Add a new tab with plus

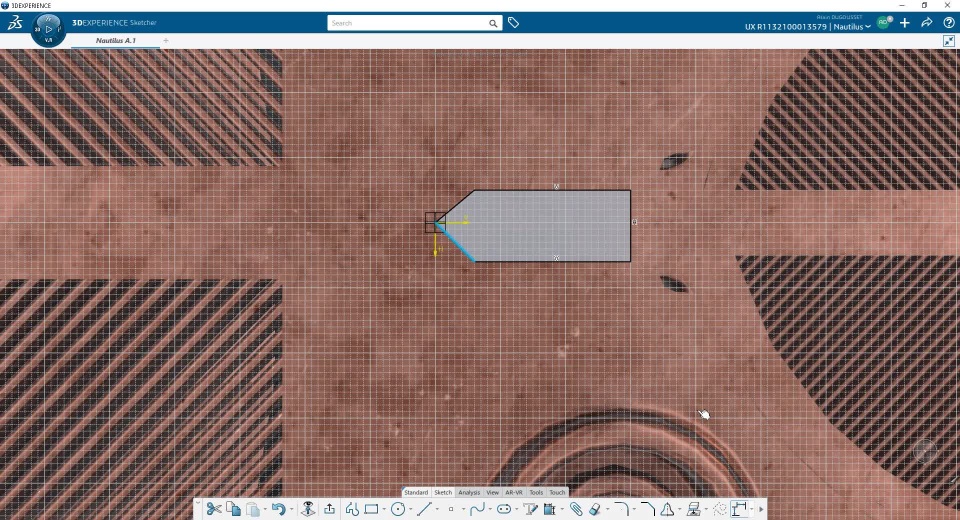166,40
